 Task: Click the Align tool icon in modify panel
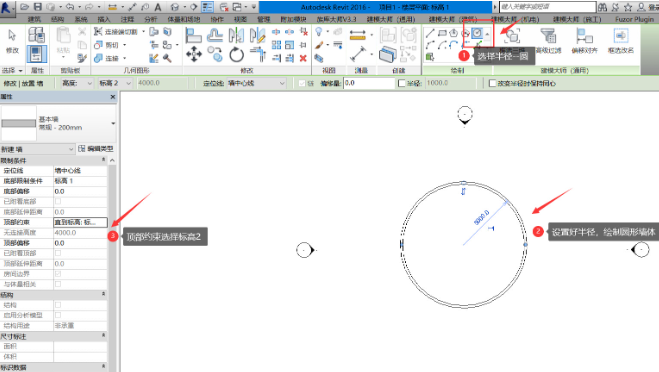[x=193, y=35]
